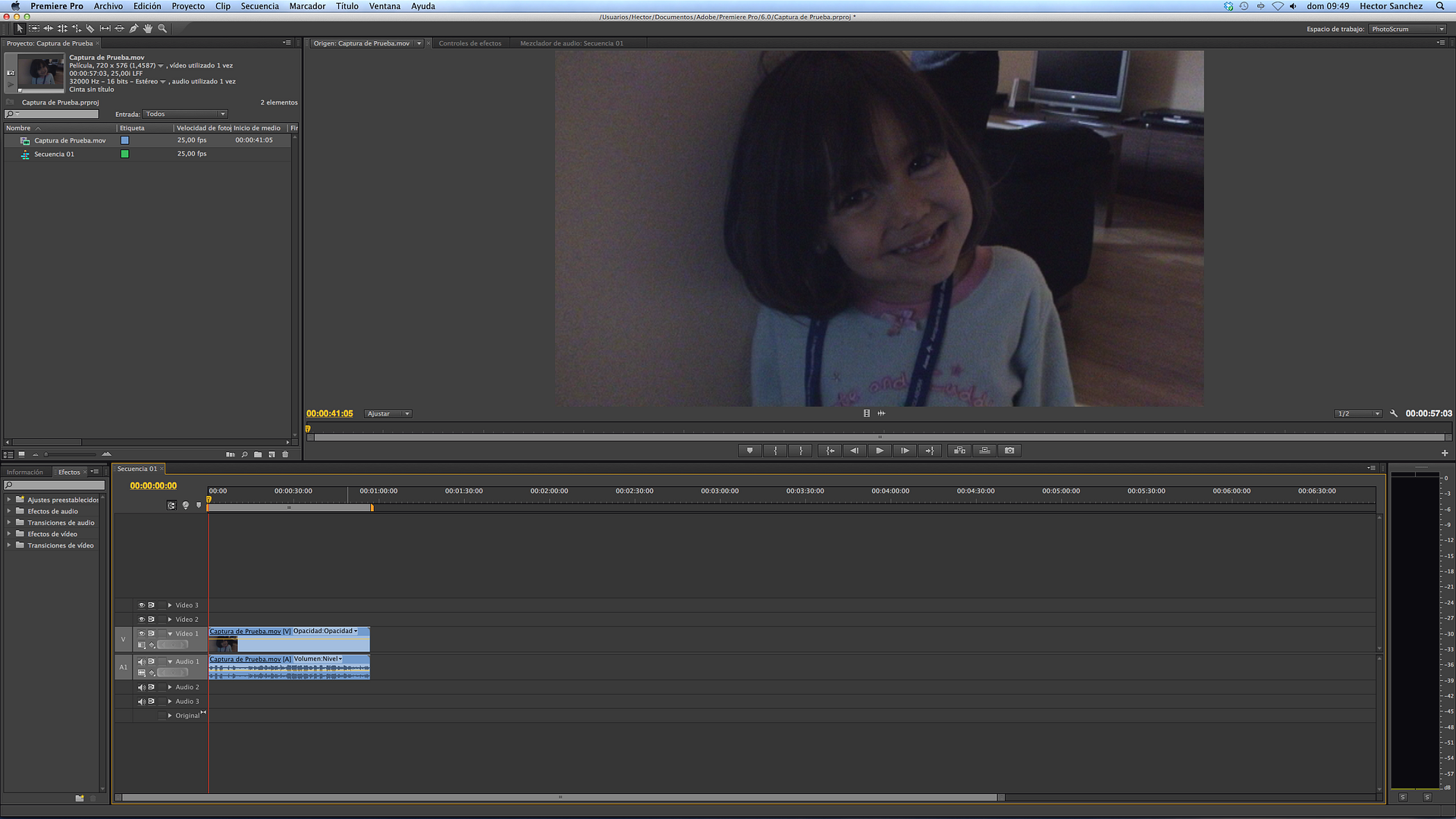This screenshot has width=1456, height=819.
Task: Open the PhotoScrum workspace dropdown
Action: pos(1407,30)
